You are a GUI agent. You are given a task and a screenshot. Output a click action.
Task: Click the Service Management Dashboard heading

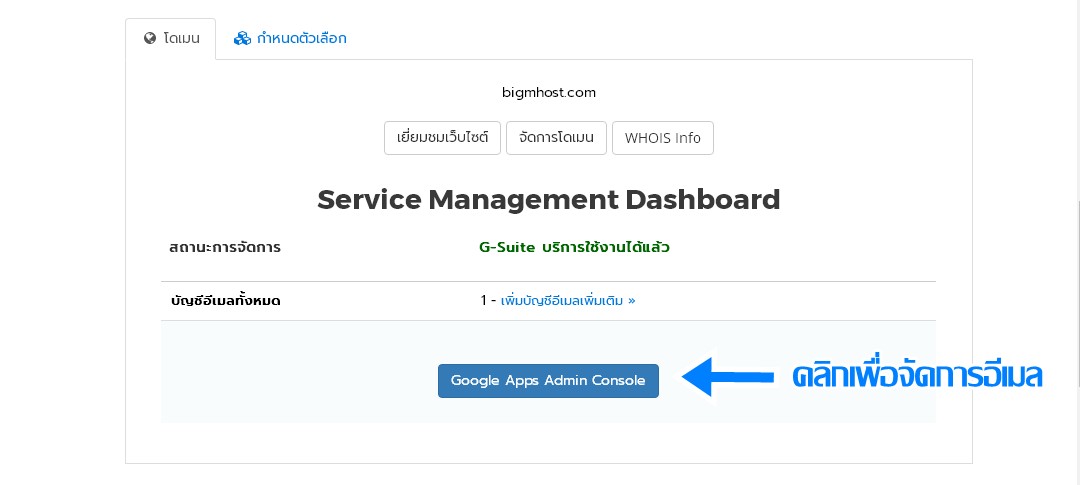pos(549,200)
